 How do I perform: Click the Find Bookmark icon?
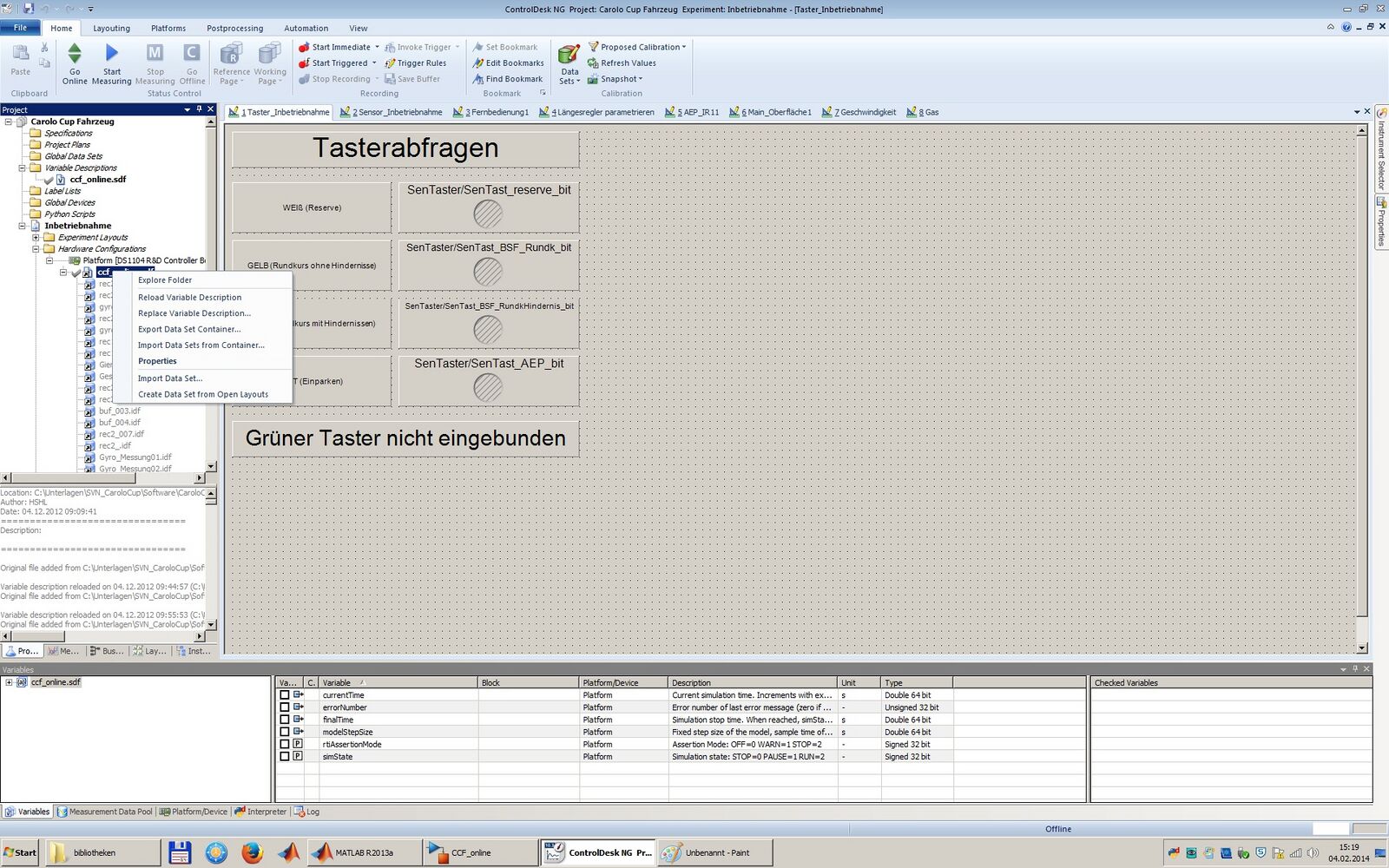(478, 79)
